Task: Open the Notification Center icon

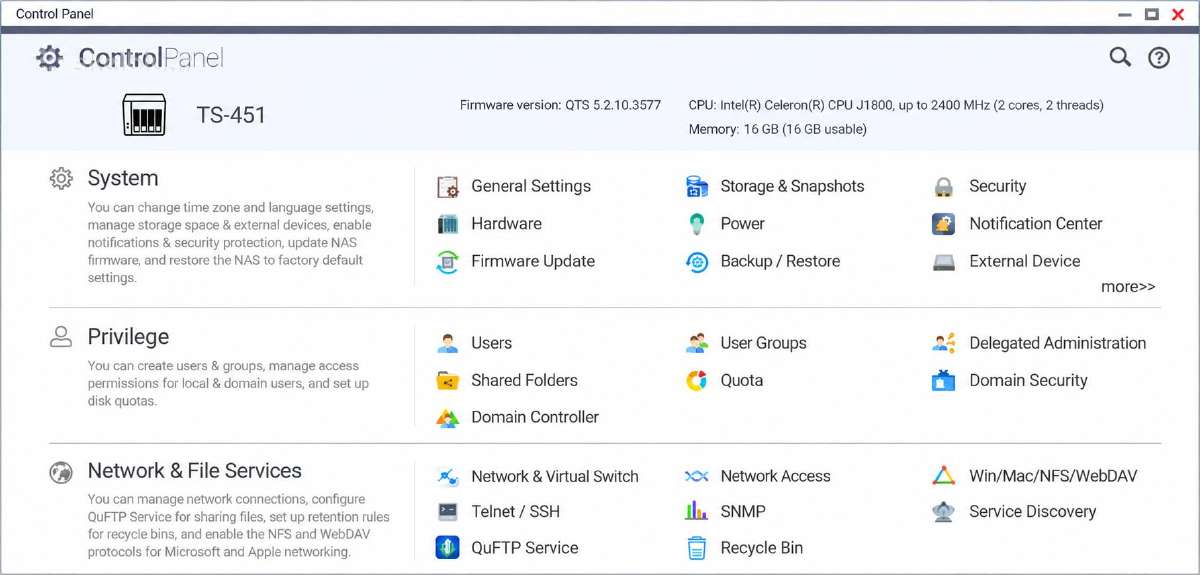Action: tap(944, 224)
